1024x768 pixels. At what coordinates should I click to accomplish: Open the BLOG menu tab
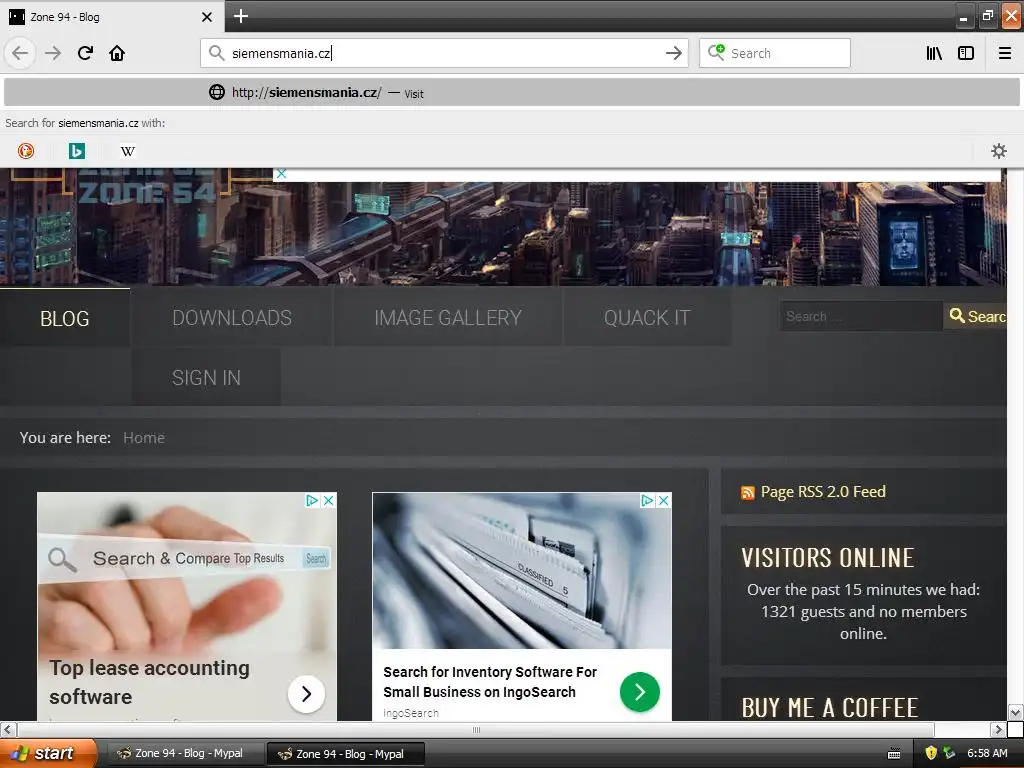[65, 318]
